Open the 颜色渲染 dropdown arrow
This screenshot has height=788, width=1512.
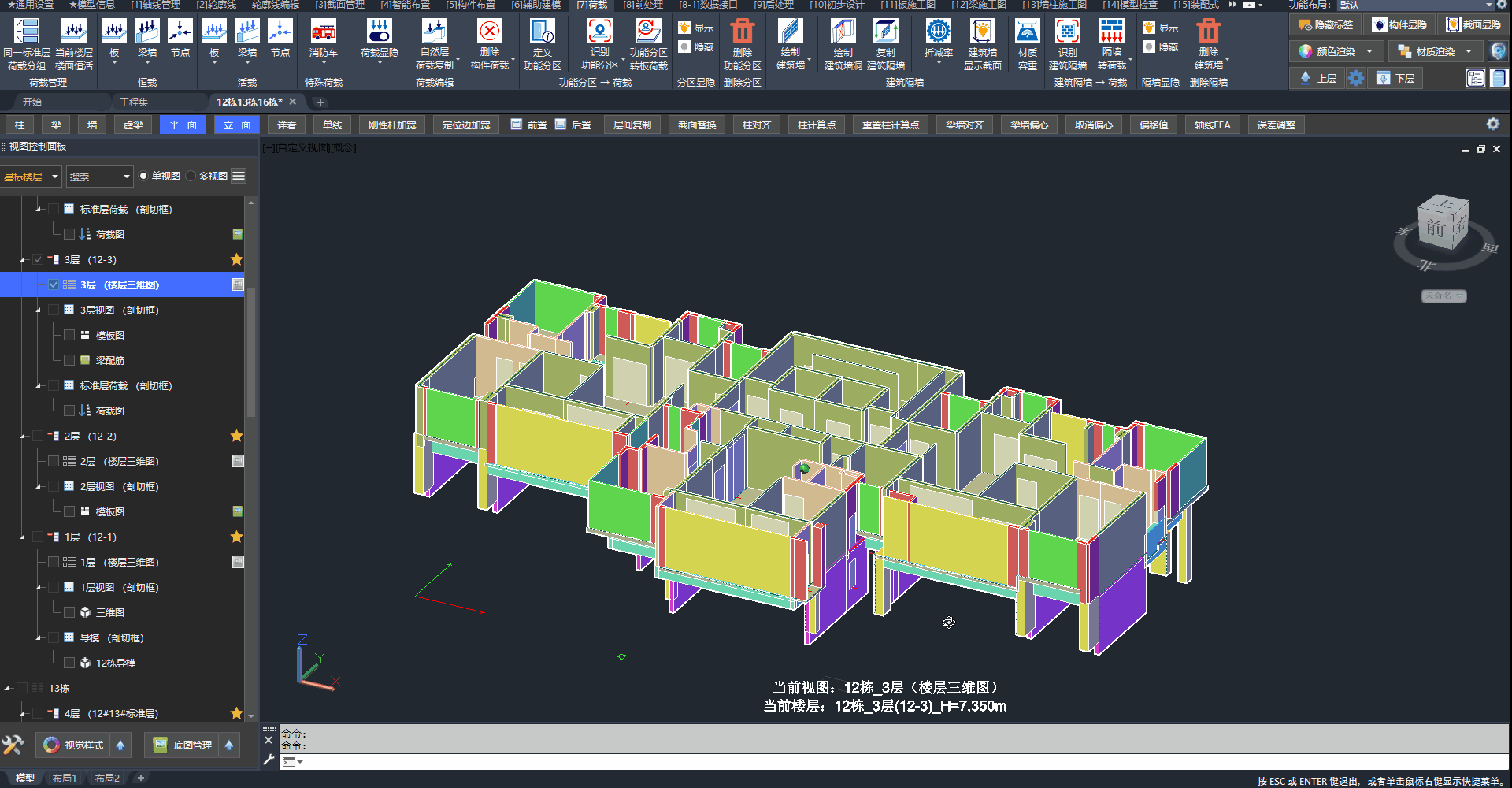tap(1369, 52)
